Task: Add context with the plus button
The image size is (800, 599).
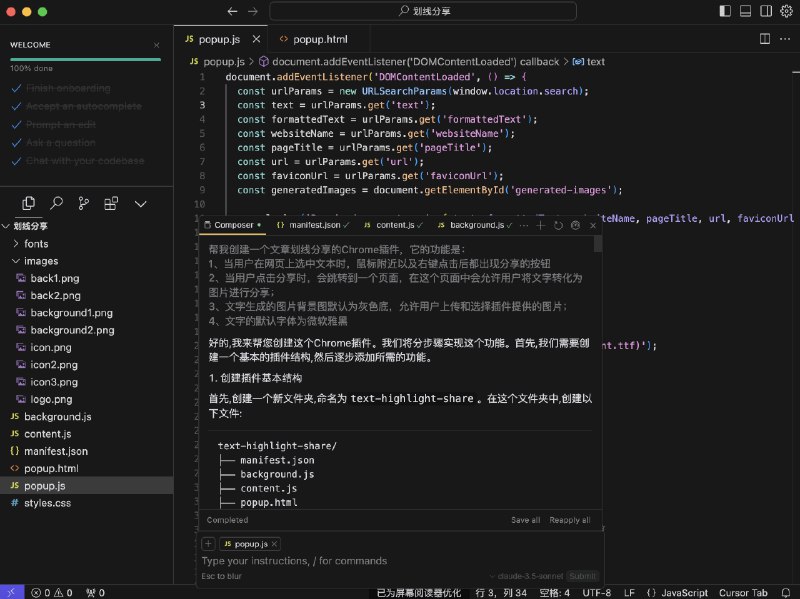Action: [208, 544]
